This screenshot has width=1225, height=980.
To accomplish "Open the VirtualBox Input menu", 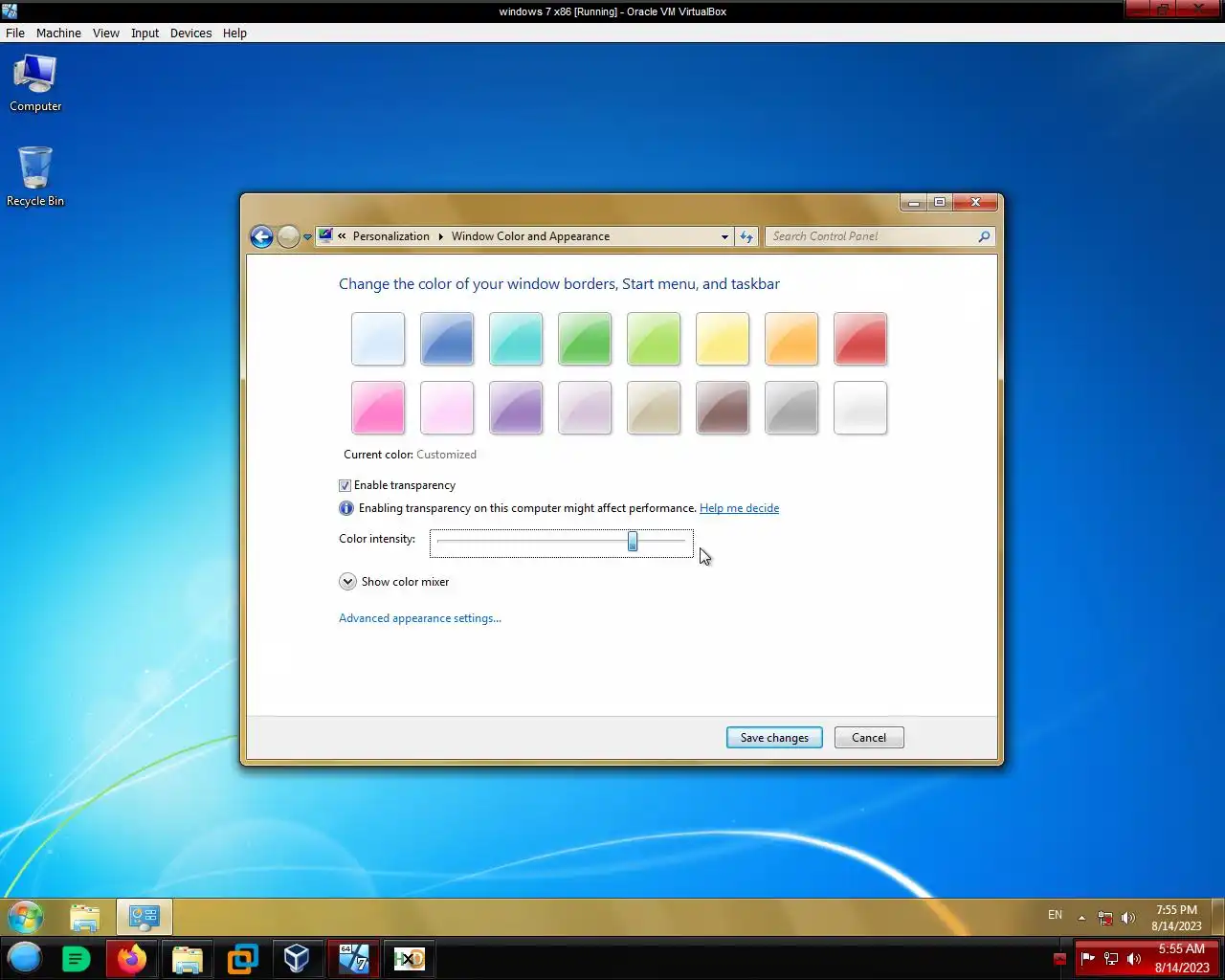I will 145,33.
